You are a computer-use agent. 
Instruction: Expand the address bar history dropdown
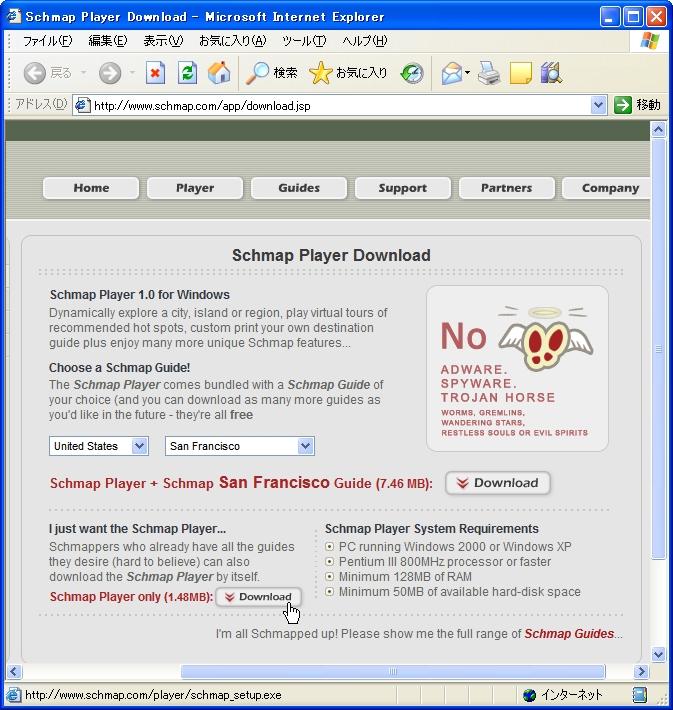598,105
